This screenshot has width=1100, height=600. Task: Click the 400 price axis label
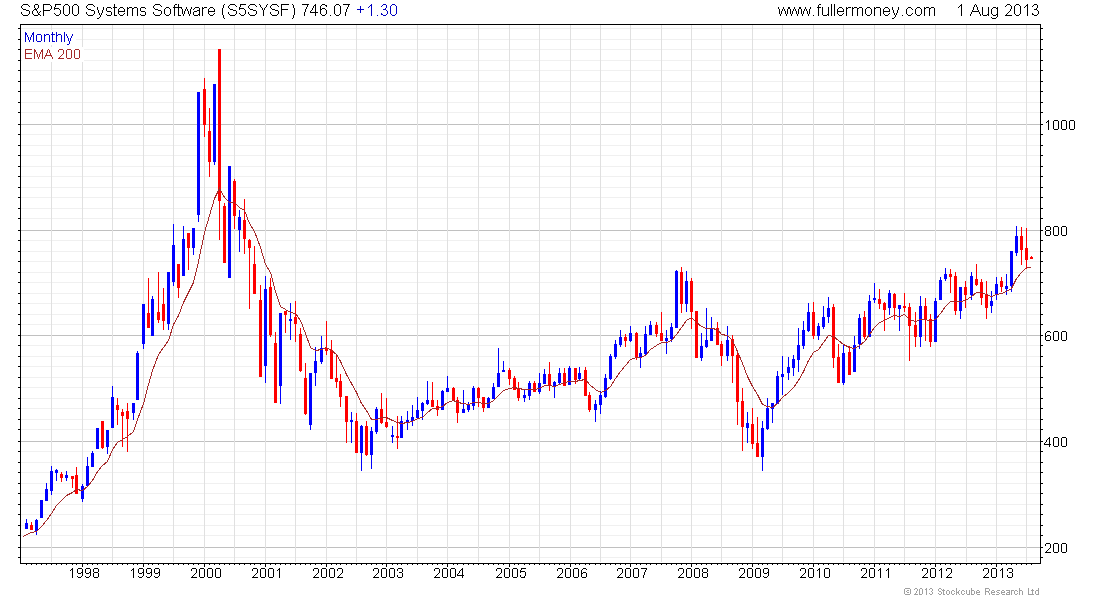[1057, 442]
